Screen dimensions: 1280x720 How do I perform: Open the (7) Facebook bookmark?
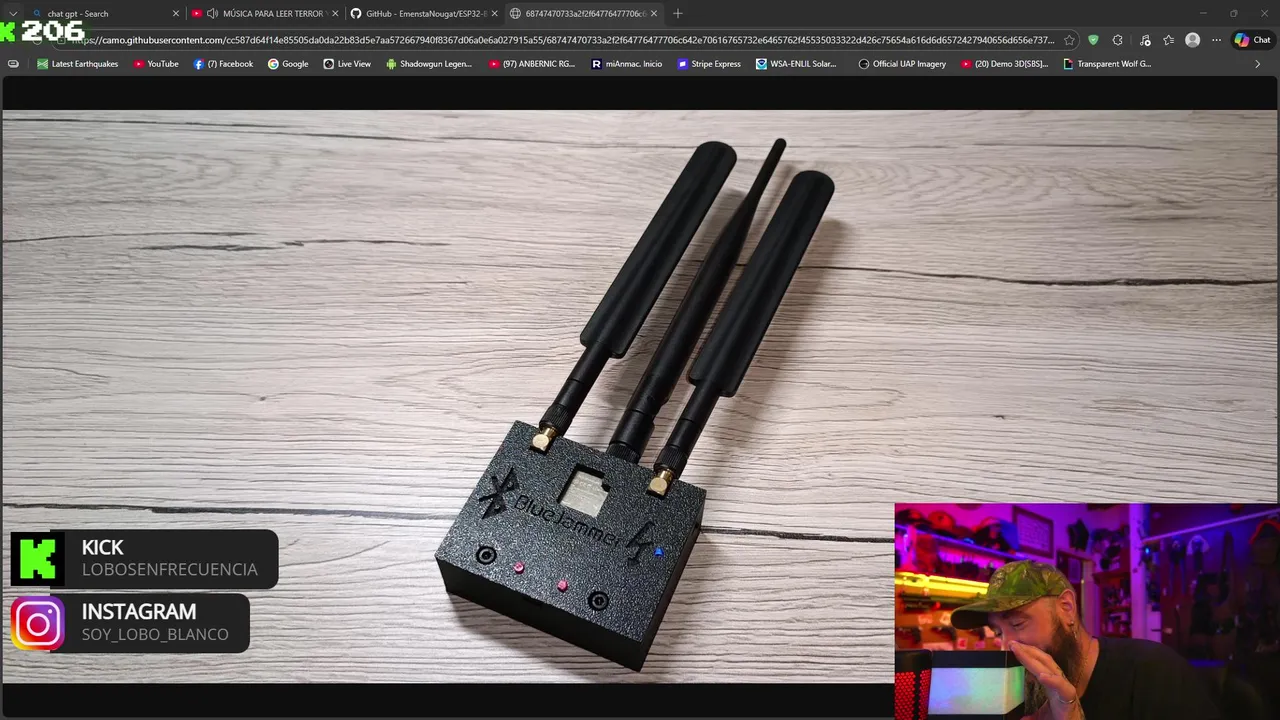[223, 64]
